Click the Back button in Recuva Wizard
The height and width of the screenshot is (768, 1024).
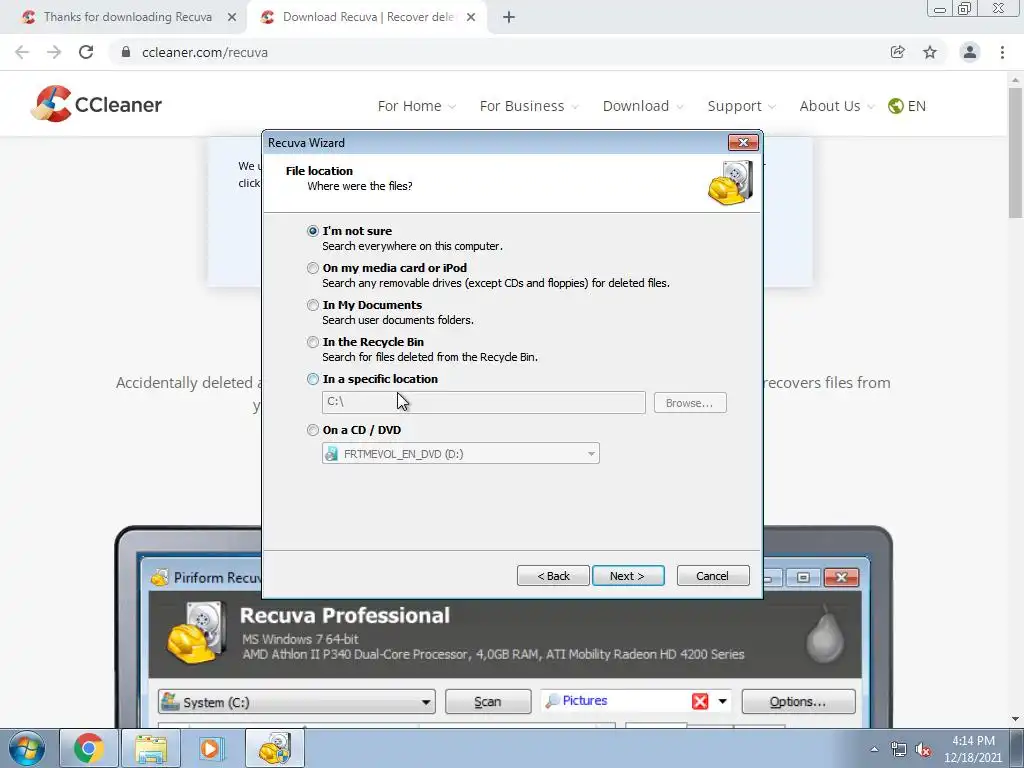tap(553, 576)
